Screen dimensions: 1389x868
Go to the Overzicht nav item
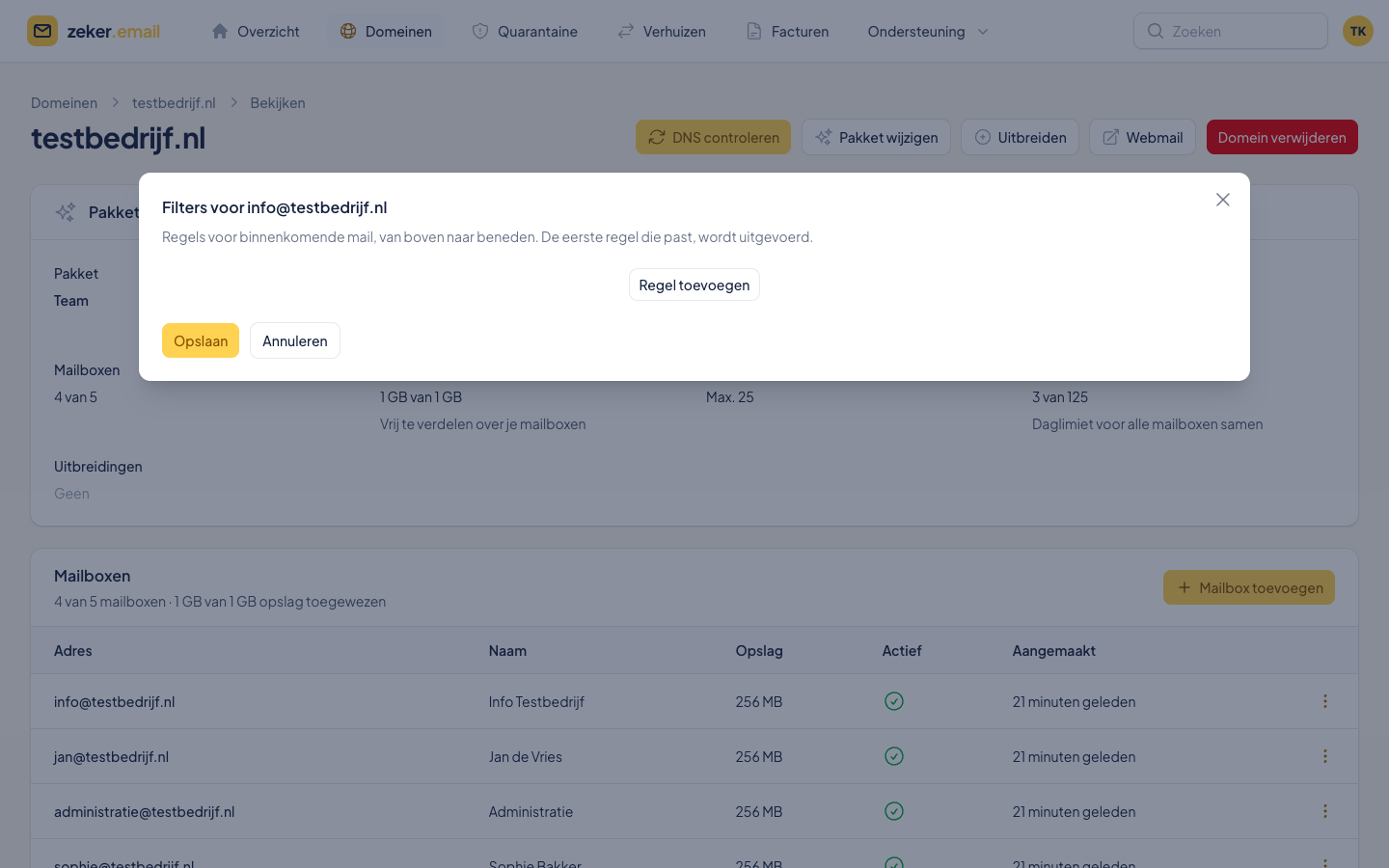coord(256,31)
